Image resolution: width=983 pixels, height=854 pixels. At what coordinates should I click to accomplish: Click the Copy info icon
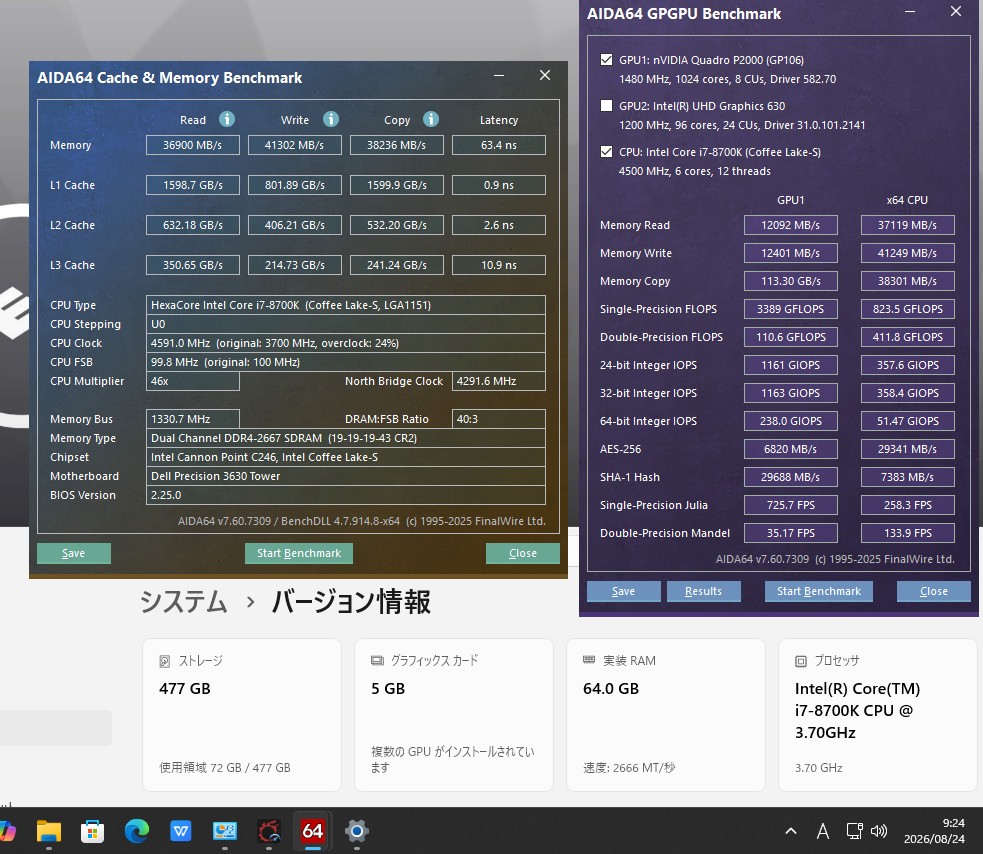tap(431, 119)
